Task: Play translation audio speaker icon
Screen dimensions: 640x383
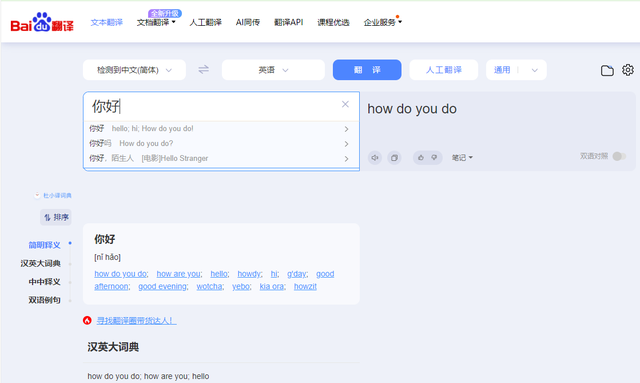Action: (375, 158)
